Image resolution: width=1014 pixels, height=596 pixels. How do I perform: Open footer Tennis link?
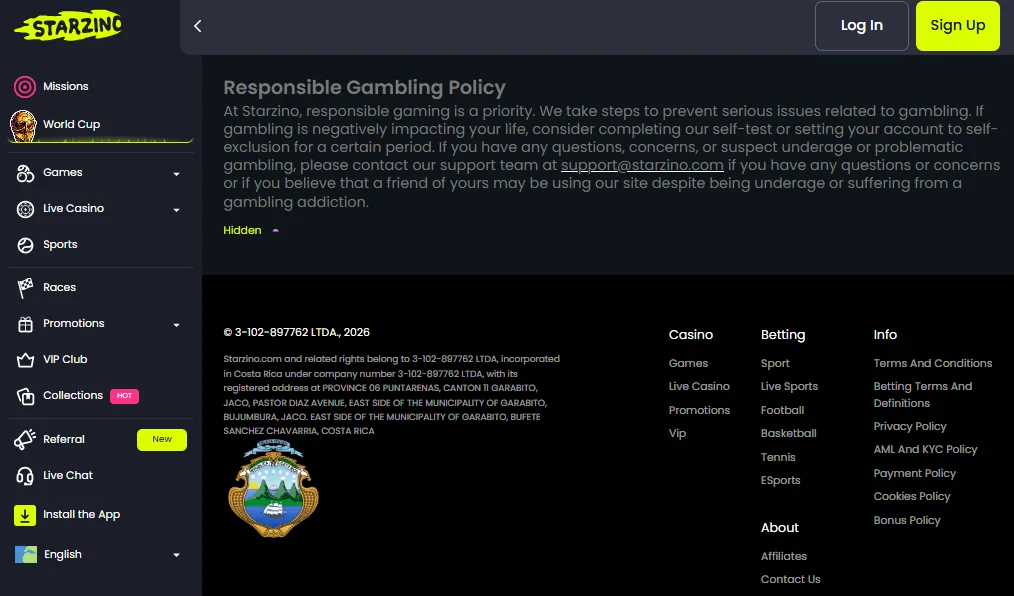[778, 457]
